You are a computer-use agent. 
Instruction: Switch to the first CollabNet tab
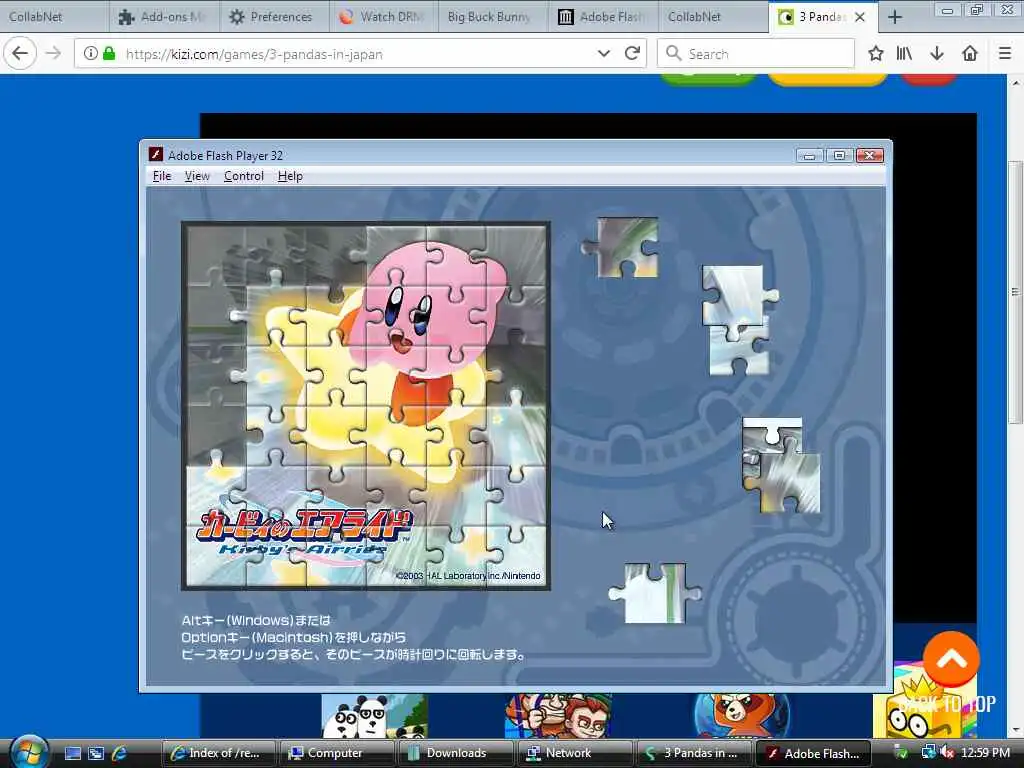click(x=54, y=16)
